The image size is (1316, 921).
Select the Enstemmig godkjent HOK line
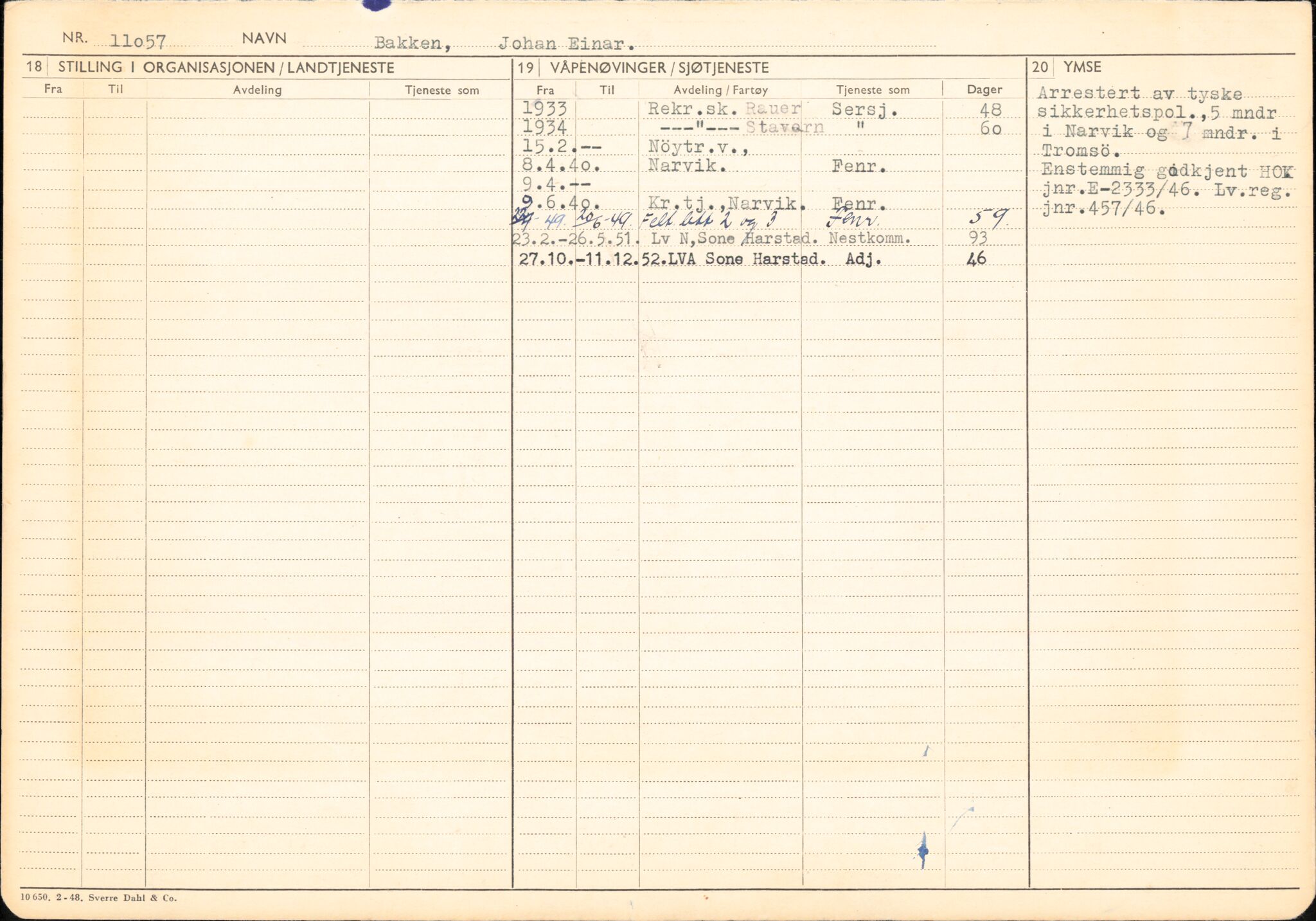coord(1168,172)
